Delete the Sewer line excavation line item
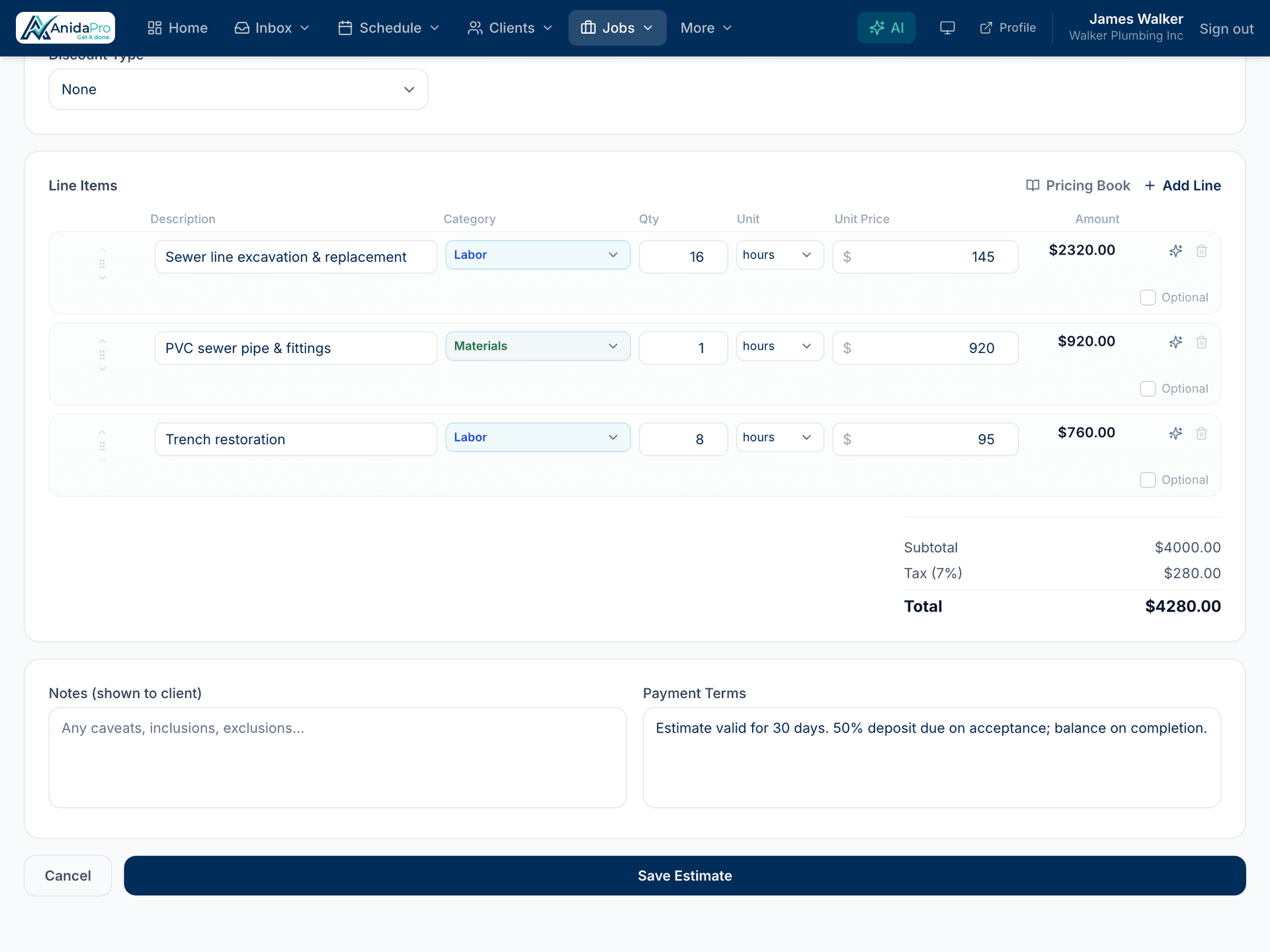The height and width of the screenshot is (952, 1270). click(1202, 251)
